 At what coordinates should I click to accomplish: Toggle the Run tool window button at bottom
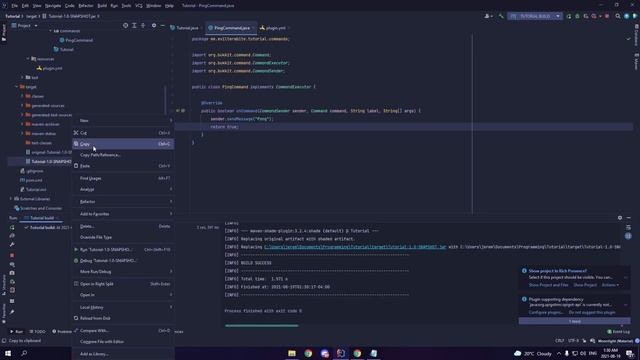click(x=17, y=331)
